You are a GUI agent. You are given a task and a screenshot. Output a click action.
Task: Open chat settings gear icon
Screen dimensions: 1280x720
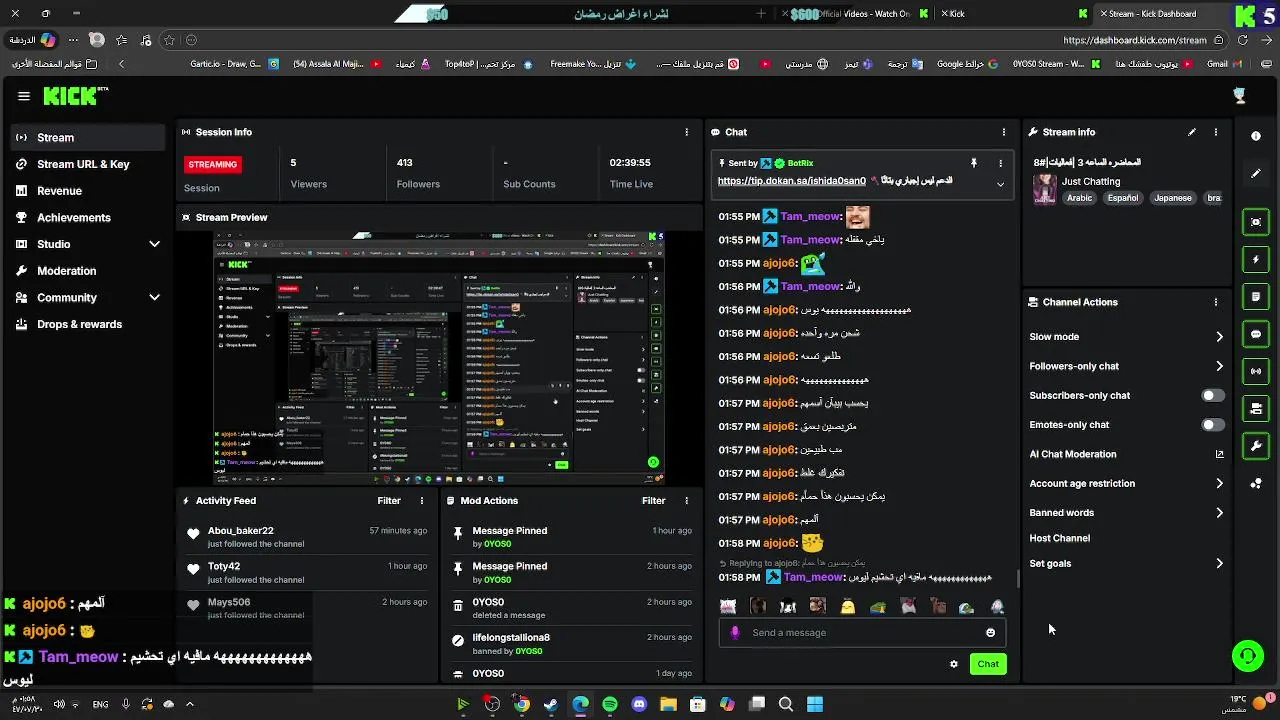(954, 664)
